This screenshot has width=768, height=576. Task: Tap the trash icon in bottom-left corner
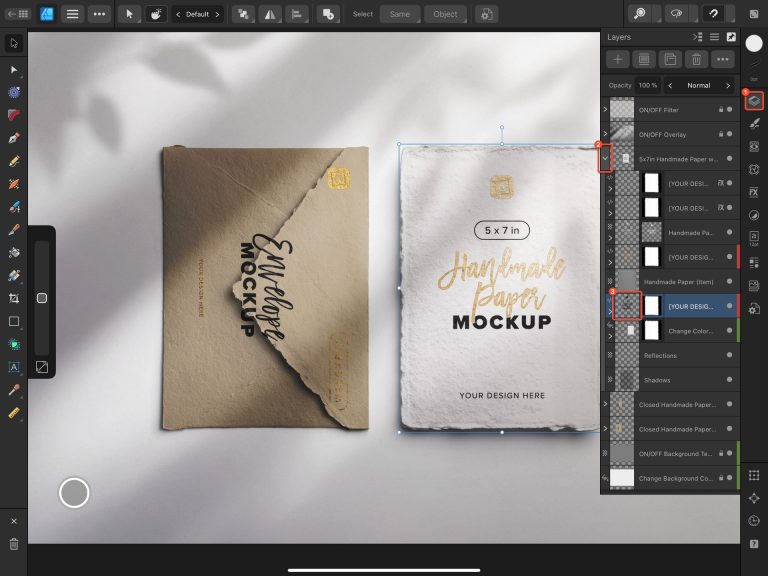point(14,544)
